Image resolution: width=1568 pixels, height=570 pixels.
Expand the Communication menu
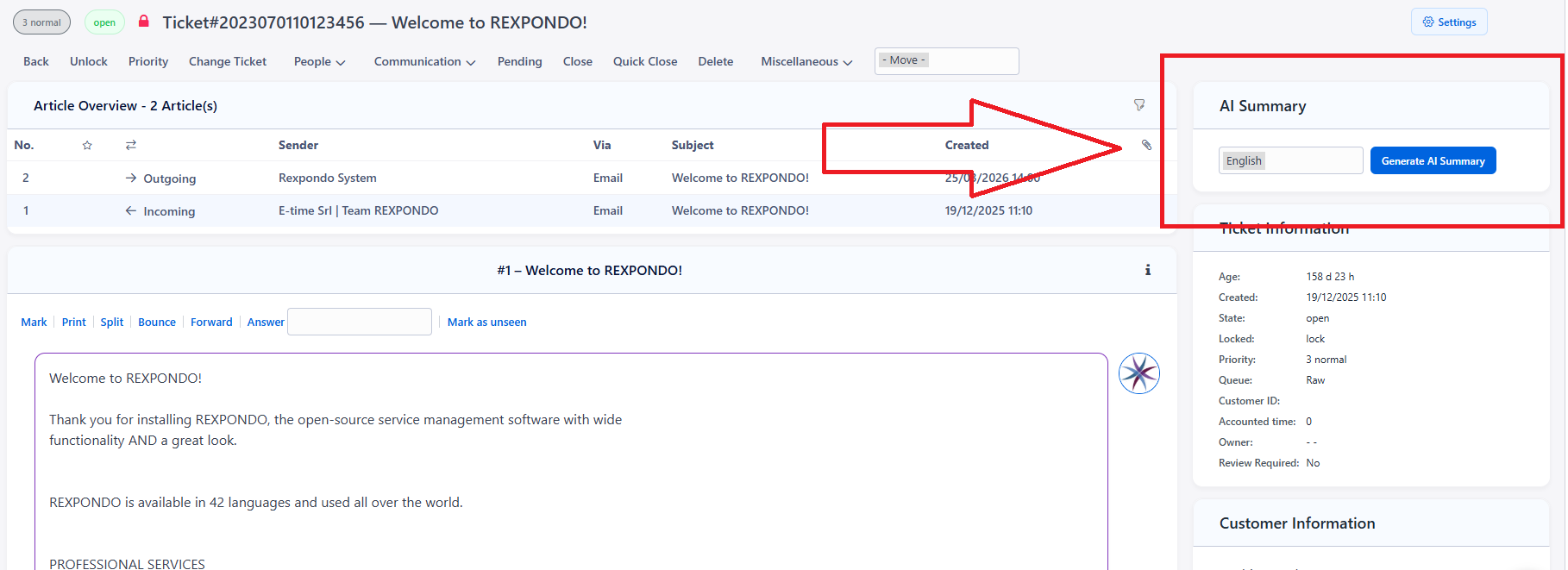coord(424,61)
